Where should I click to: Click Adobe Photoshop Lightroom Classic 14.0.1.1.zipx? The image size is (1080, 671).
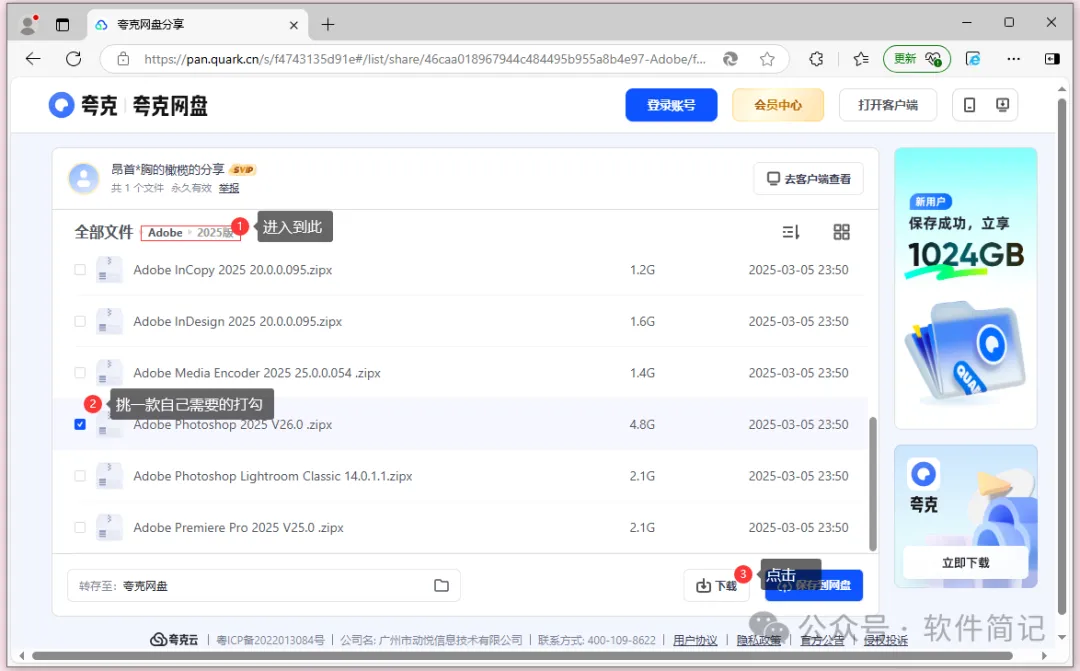pyautogui.click(x=273, y=476)
